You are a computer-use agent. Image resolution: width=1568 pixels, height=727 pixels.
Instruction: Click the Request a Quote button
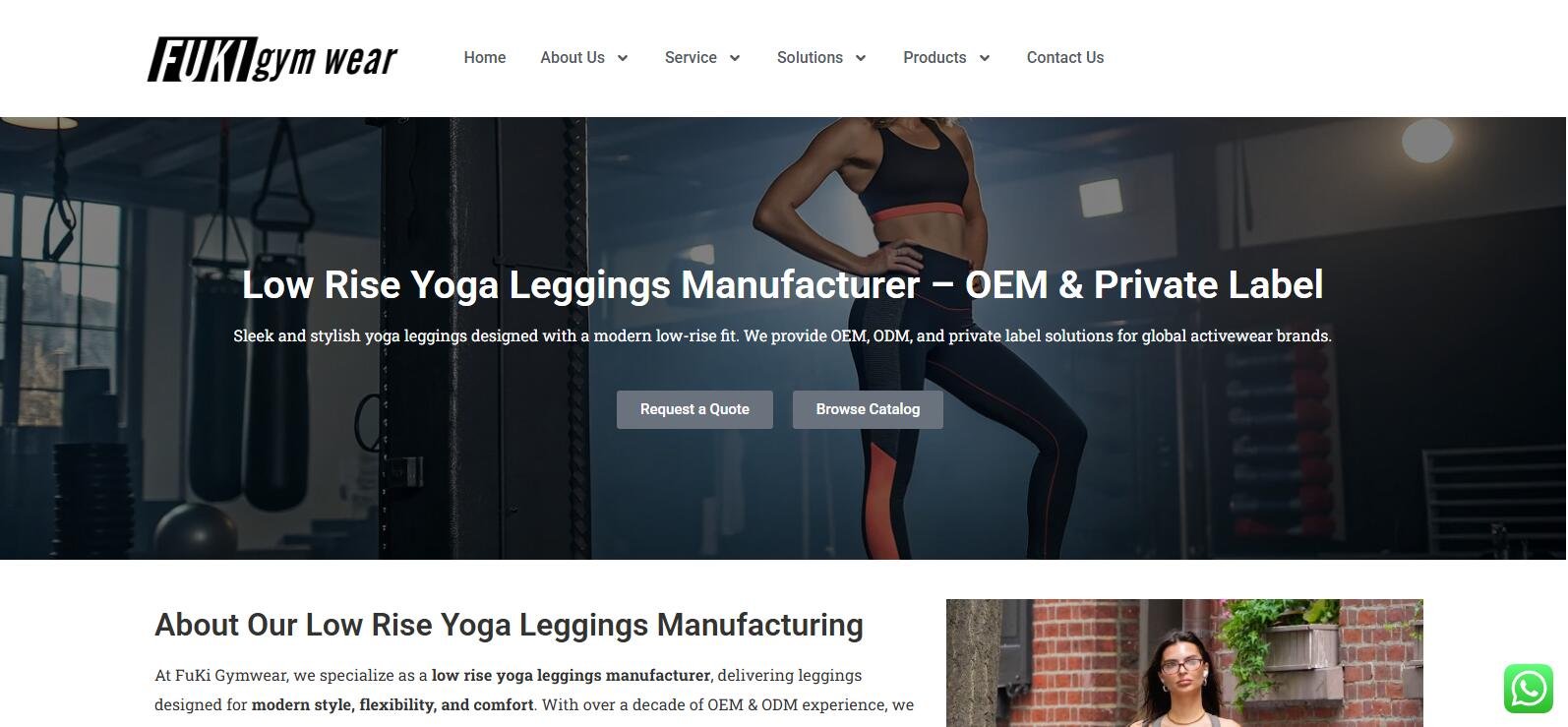pos(694,409)
